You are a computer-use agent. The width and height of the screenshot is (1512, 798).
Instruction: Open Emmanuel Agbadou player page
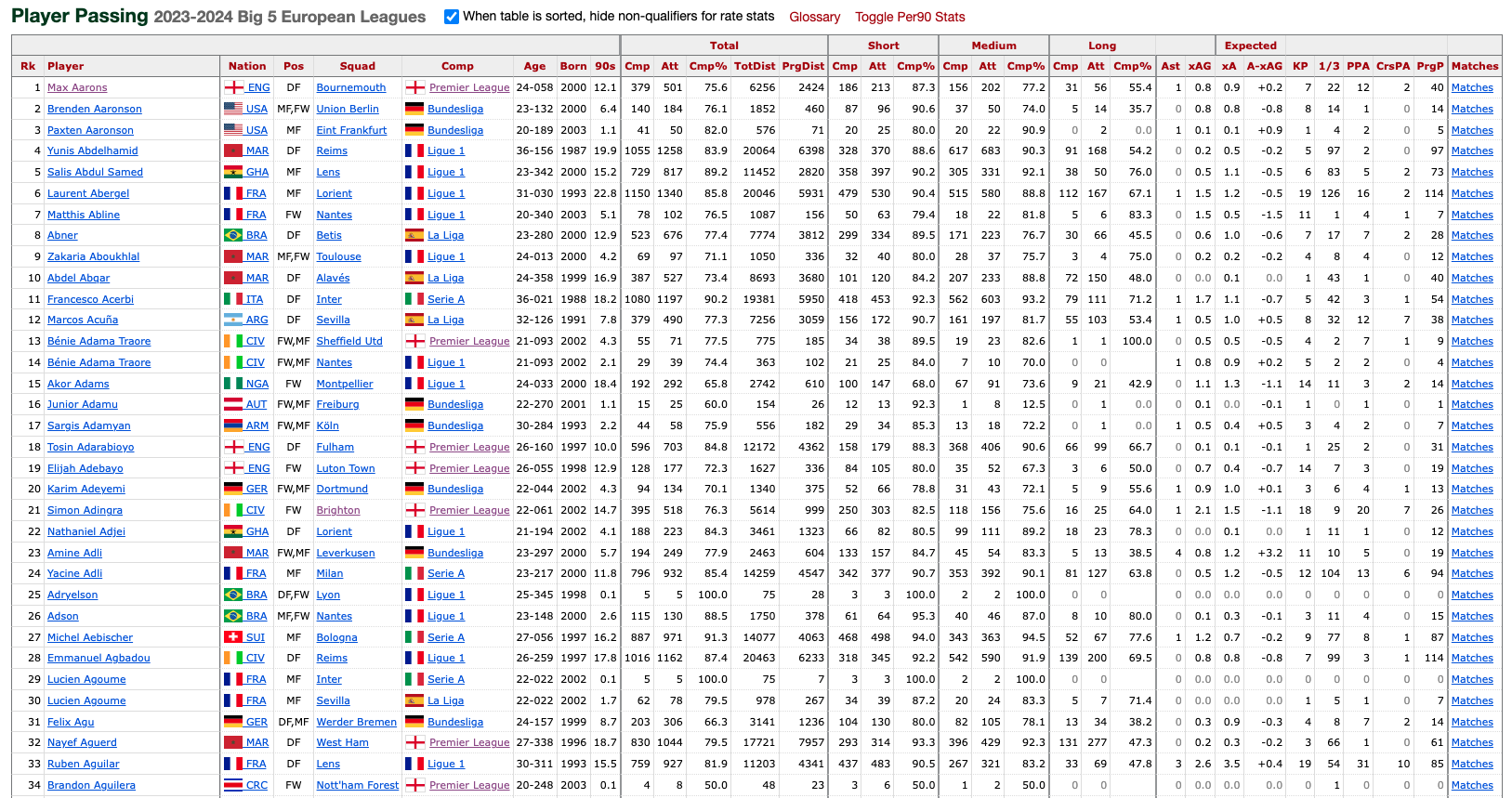click(99, 658)
